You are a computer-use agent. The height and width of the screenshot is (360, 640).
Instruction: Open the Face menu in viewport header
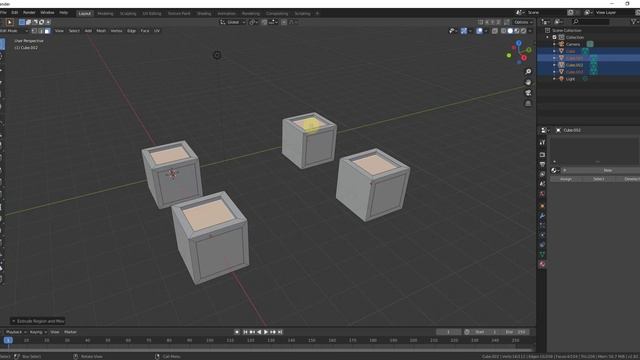point(145,31)
